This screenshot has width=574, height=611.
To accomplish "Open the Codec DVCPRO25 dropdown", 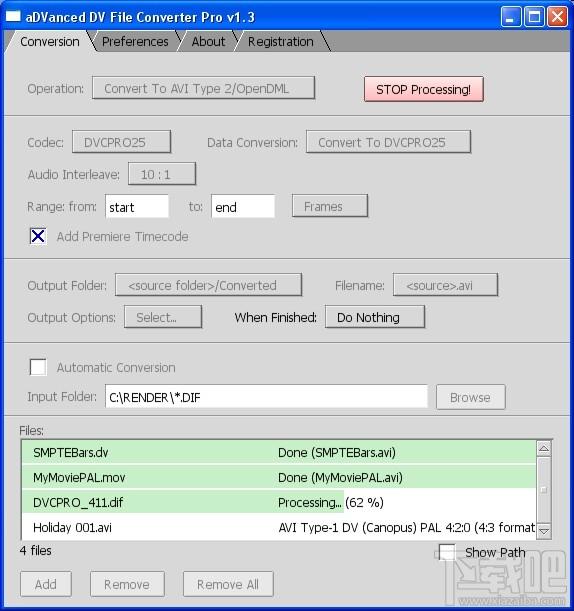I will [121, 141].
